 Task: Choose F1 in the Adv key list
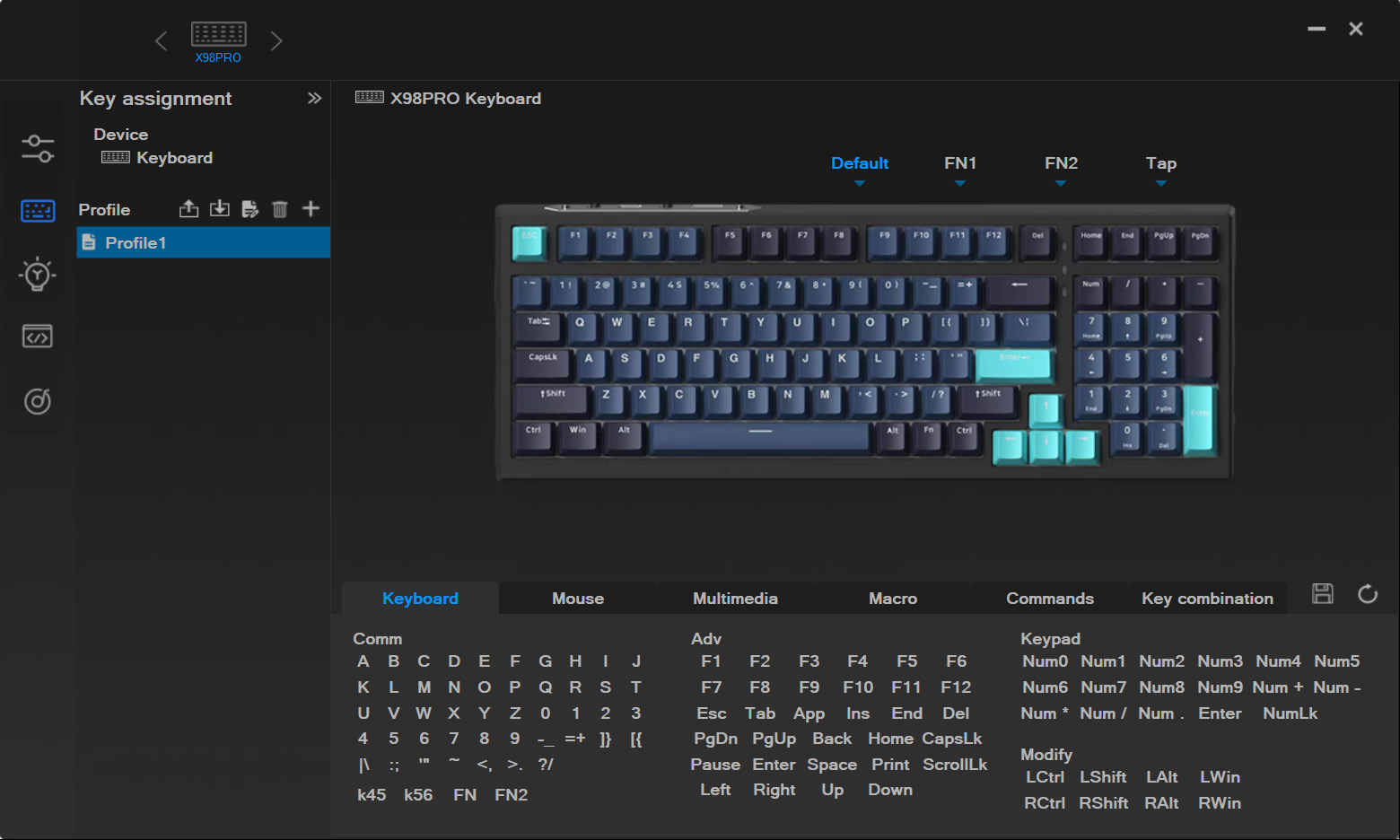coord(711,661)
